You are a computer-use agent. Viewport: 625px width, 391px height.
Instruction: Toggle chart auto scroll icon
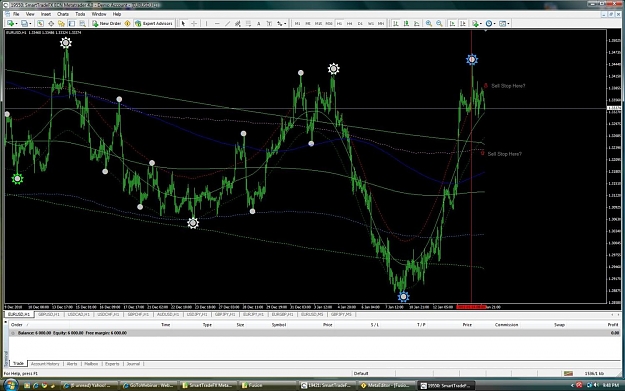click(452, 24)
